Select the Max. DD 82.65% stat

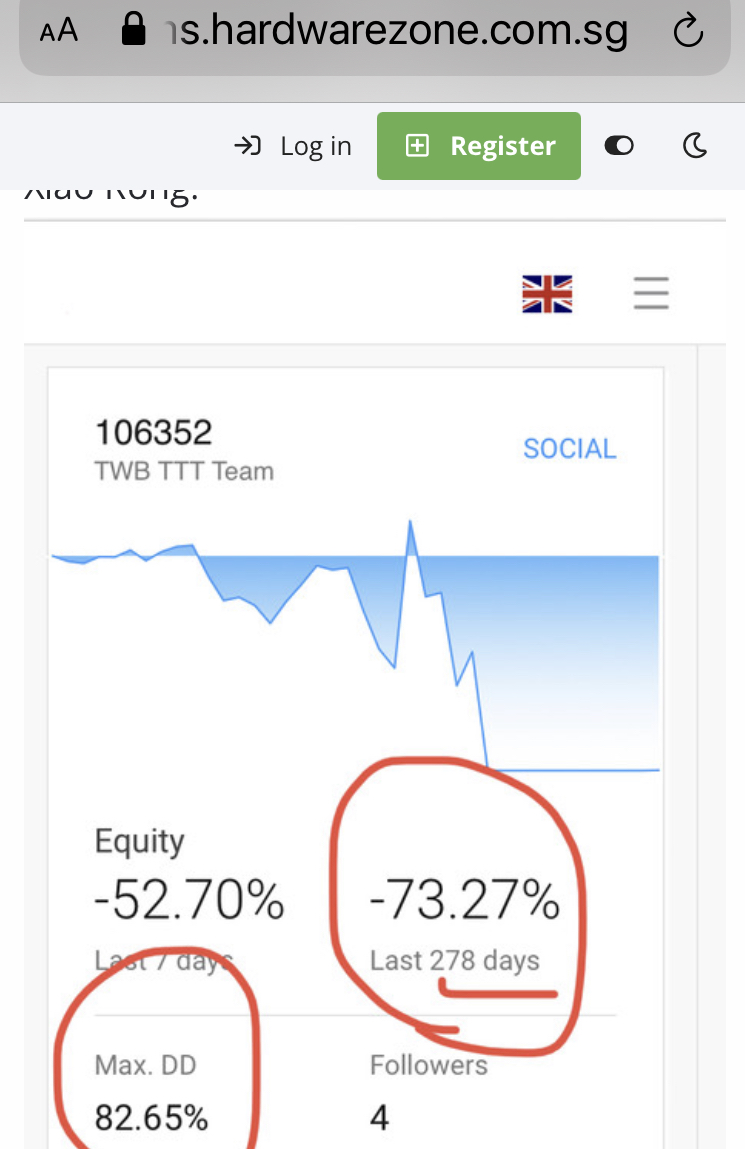click(152, 1092)
